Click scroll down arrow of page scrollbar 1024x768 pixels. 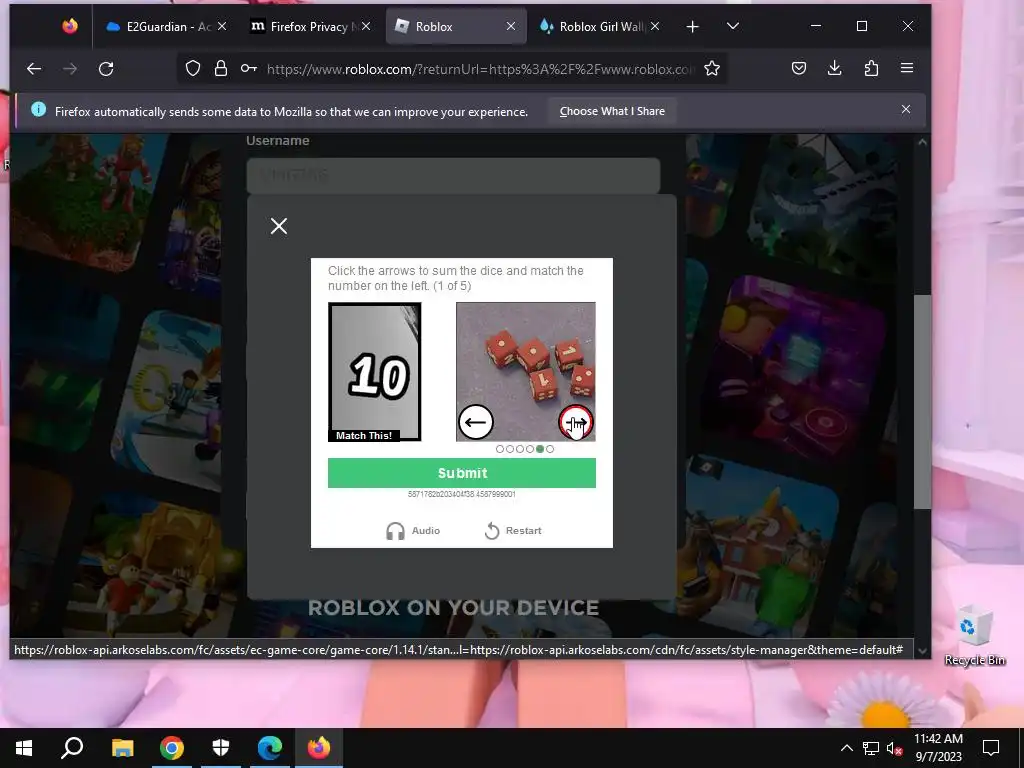(922, 650)
